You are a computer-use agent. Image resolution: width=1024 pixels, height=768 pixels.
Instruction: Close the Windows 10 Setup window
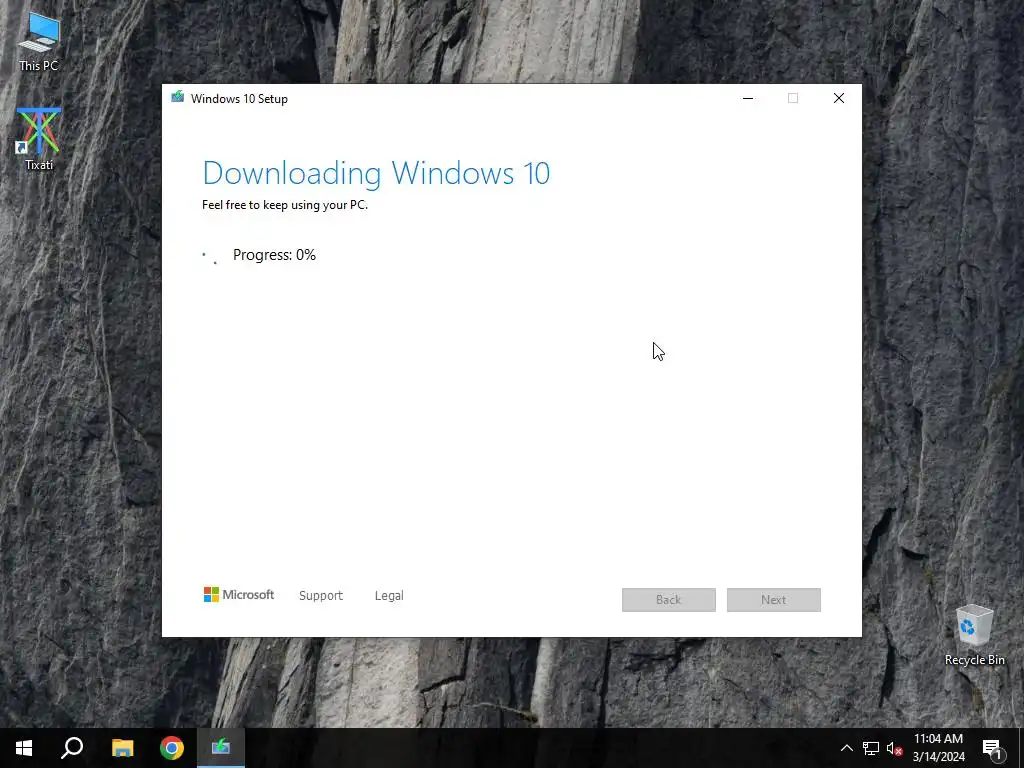(839, 98)
